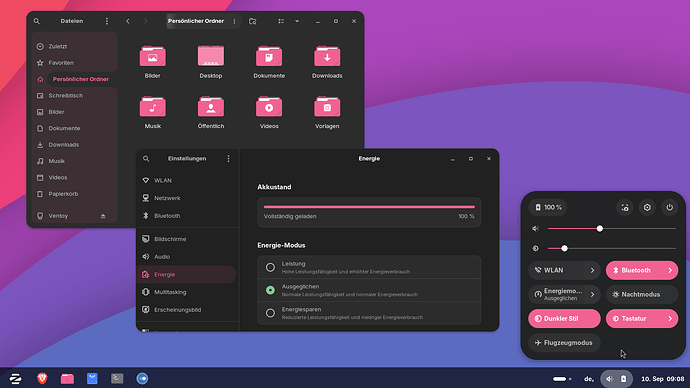The height and width of the screenshot is (388, 690).
Task: Open the view options dropdown arrow in Dateien
Action: 297,21
